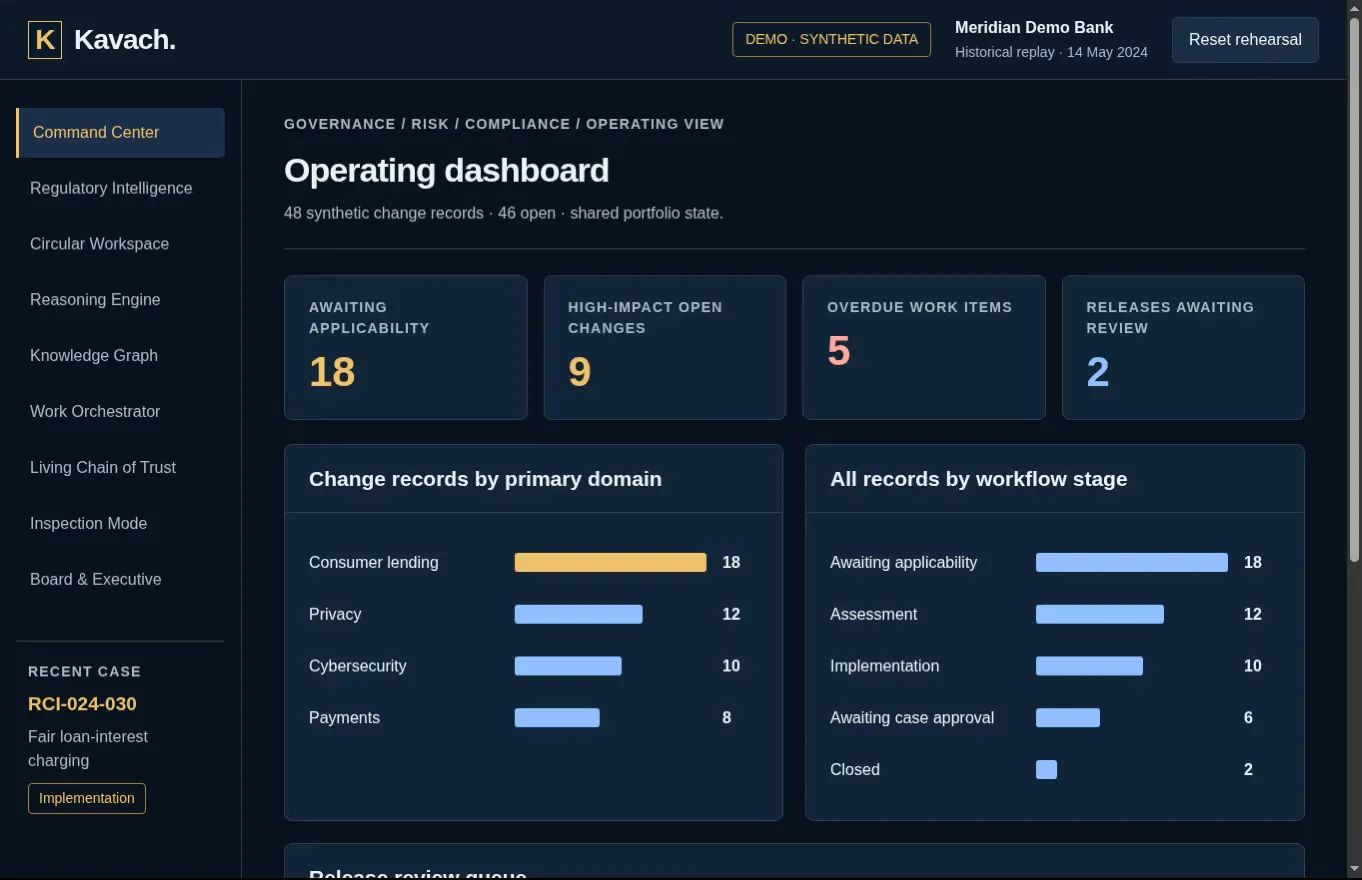Open the High-Impact Open Changes card
This screenshot has height=880, width=1362.
point(665,348)
